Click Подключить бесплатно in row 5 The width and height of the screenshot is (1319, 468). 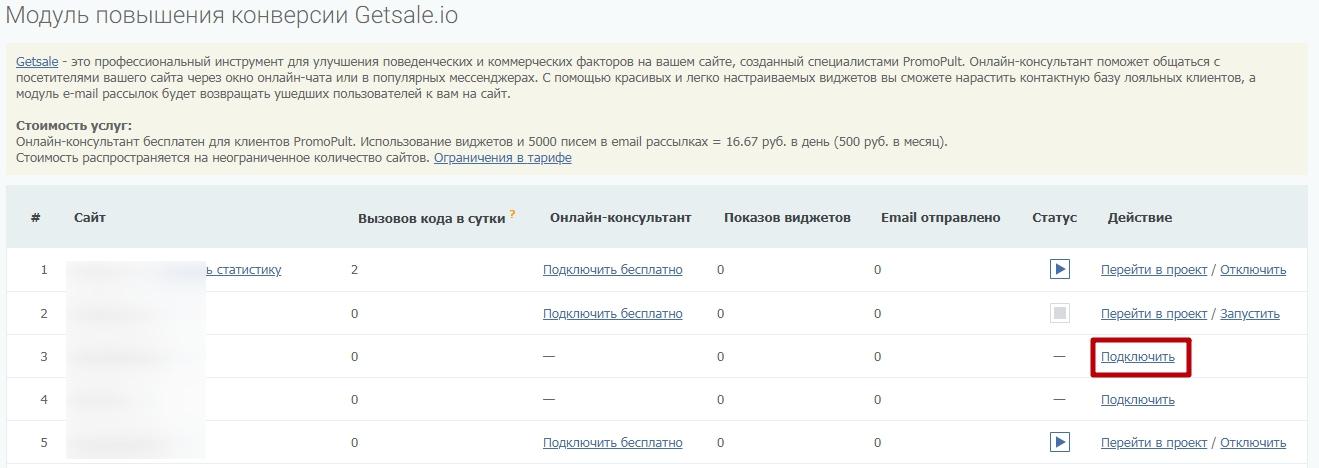point(613,443)
